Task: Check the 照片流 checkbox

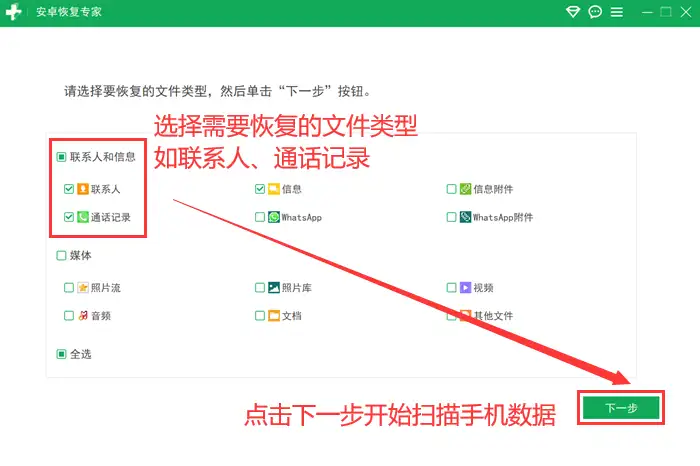Action: click(x=69, y=287)
